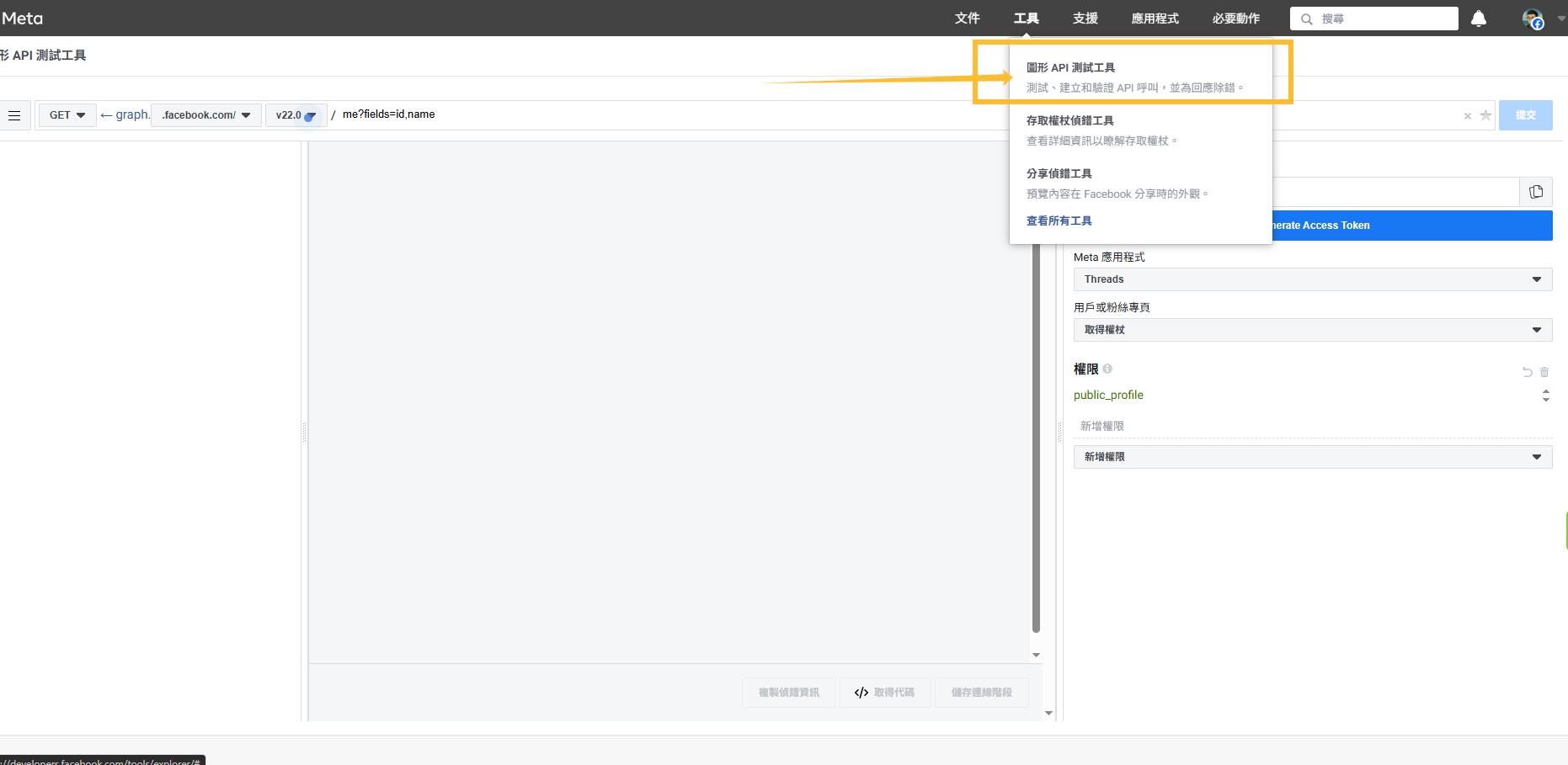
Task: Type in the 新增權限 text field
Action: tap(1313, 426)
